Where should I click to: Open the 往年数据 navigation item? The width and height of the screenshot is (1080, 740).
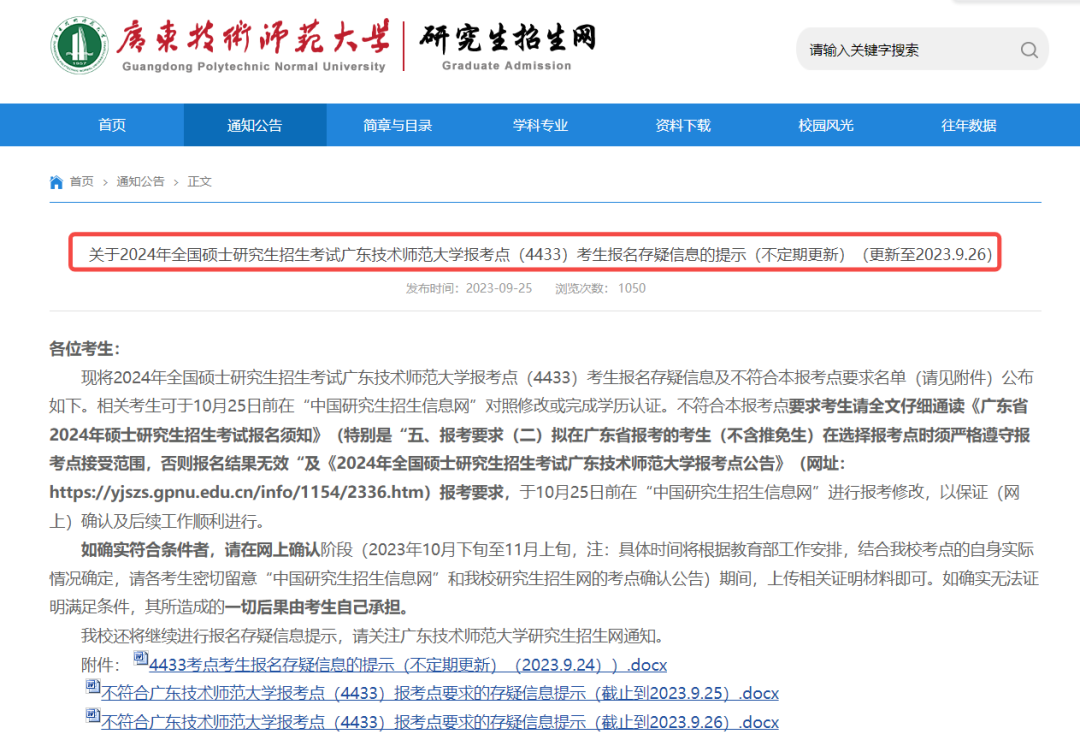[968, 125]
